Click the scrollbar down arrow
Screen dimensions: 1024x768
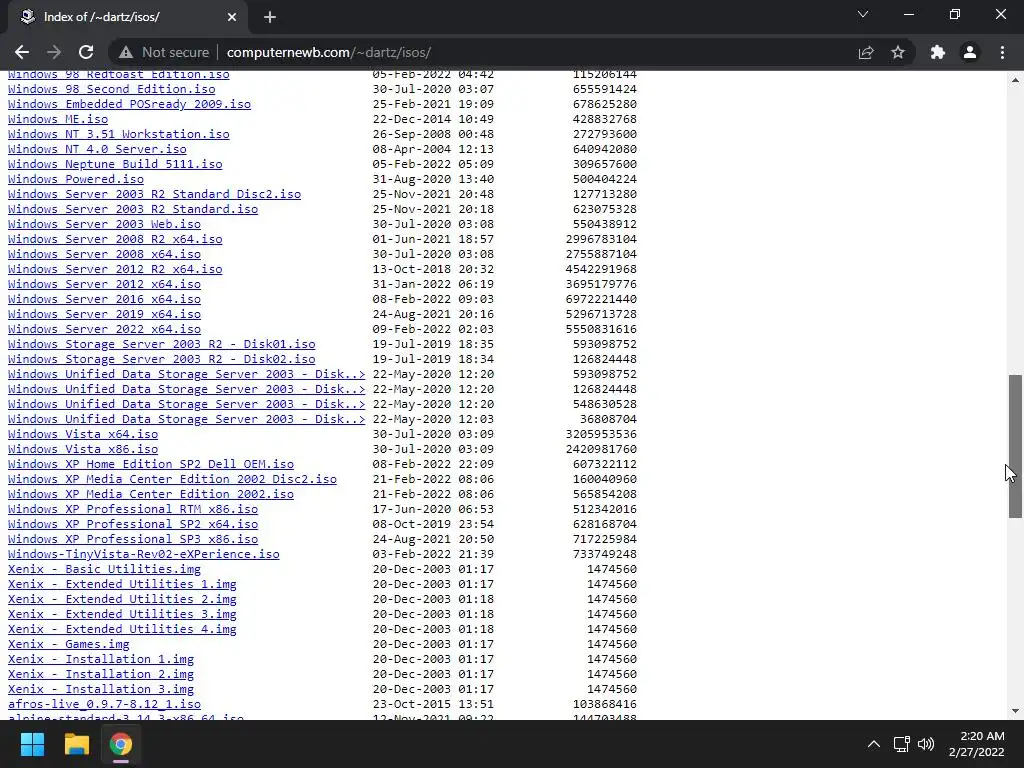[1015, 711]
